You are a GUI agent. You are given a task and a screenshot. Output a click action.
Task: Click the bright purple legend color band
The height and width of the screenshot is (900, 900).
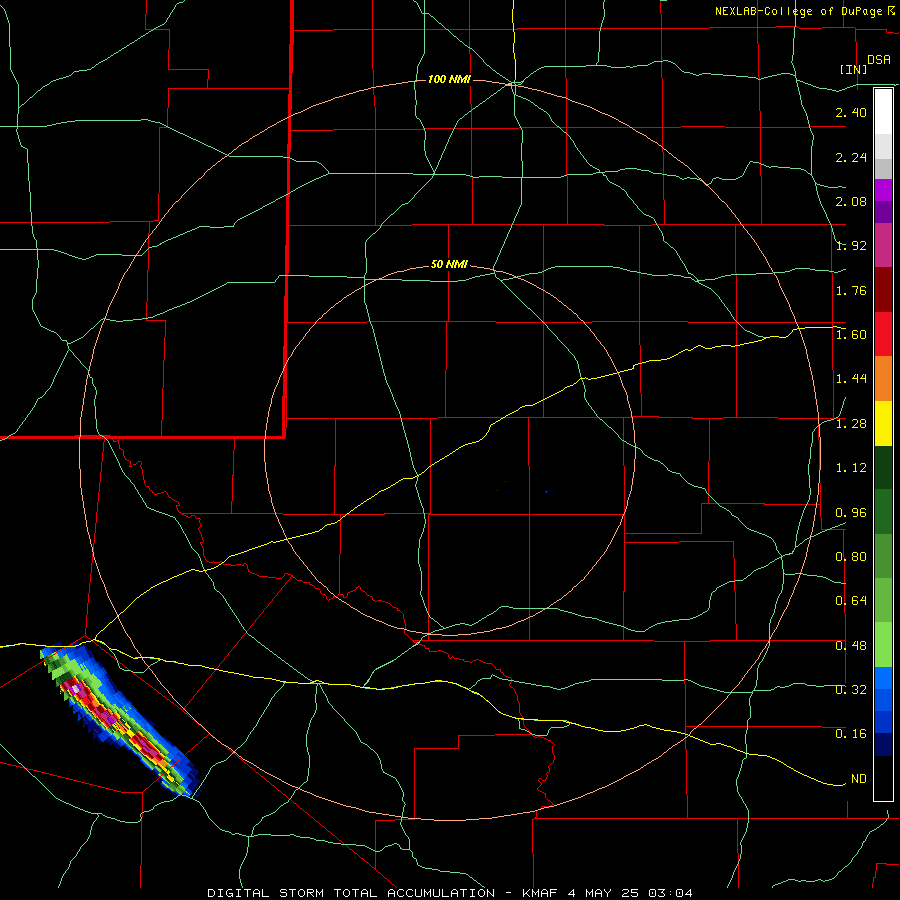pyautogui.click(x=883, y=191)
